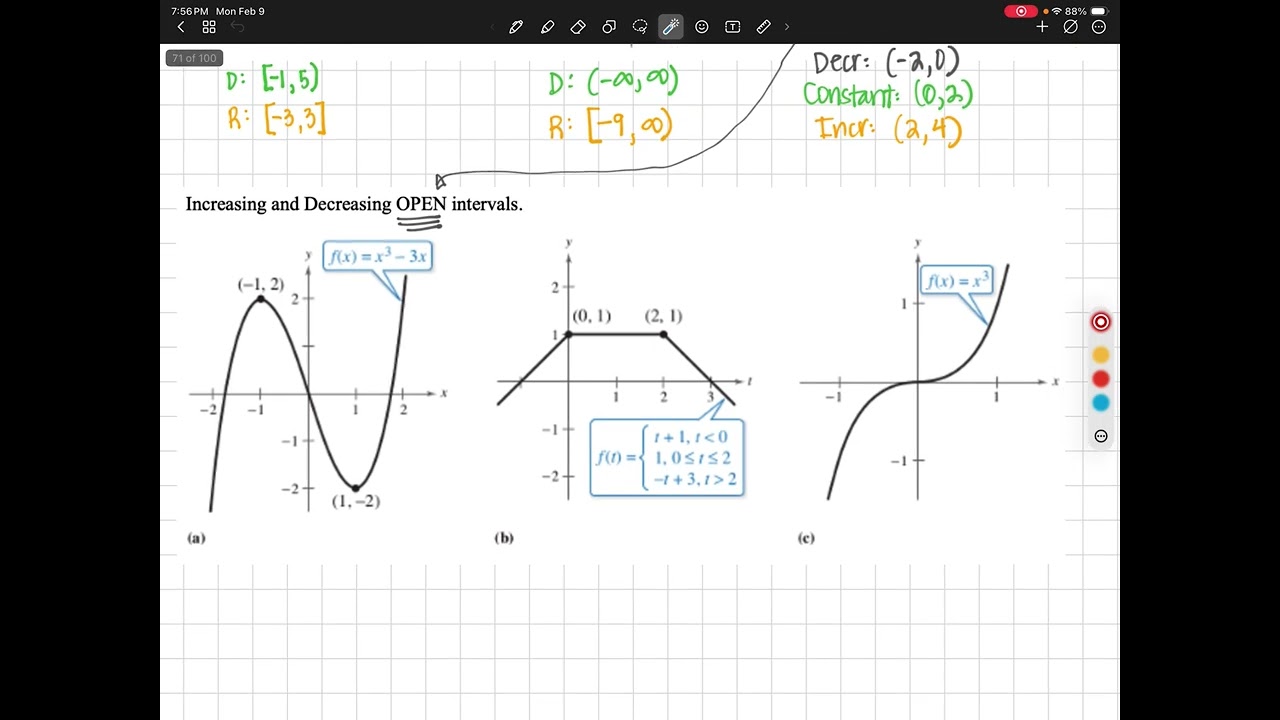Open the stickers and emoji tool
The image size is (1280, 720).
tap(702, 27)
